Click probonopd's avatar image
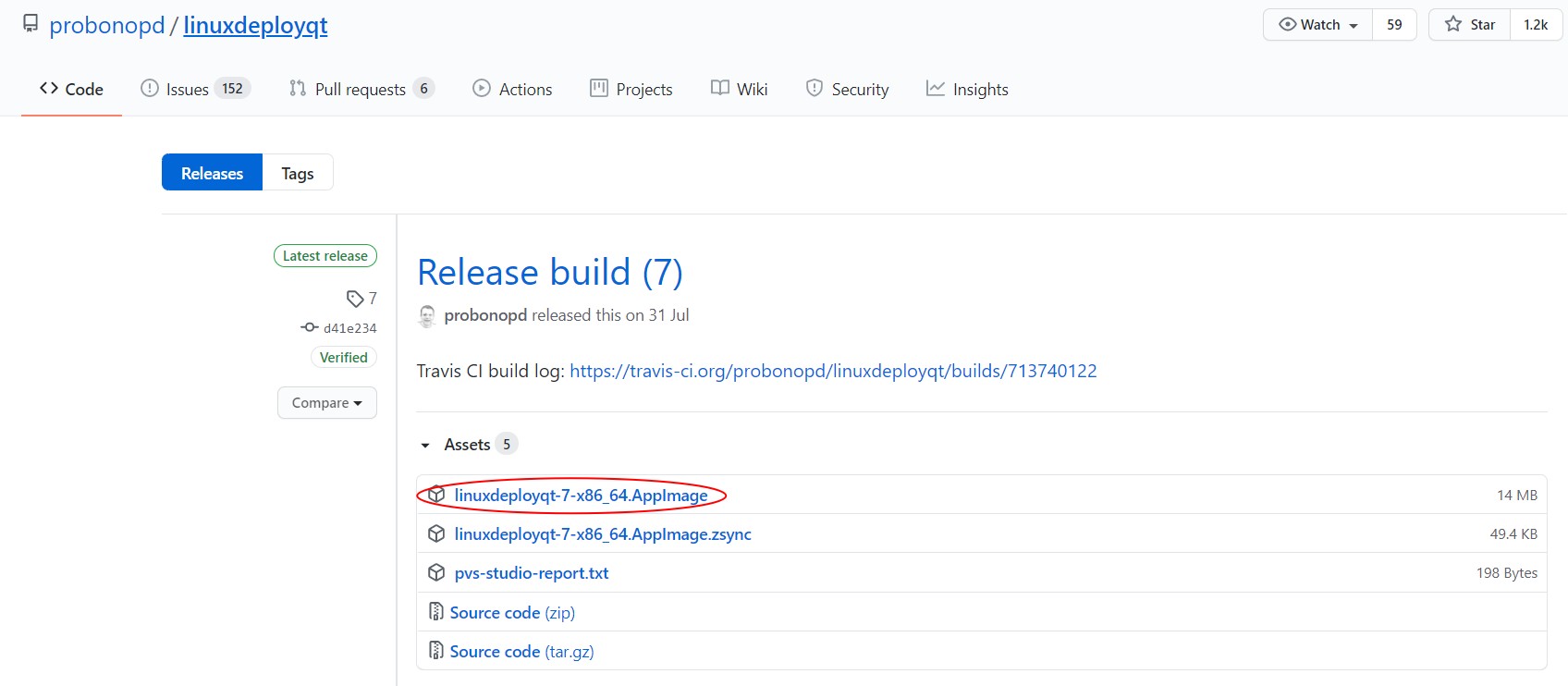 pos(426,316)
